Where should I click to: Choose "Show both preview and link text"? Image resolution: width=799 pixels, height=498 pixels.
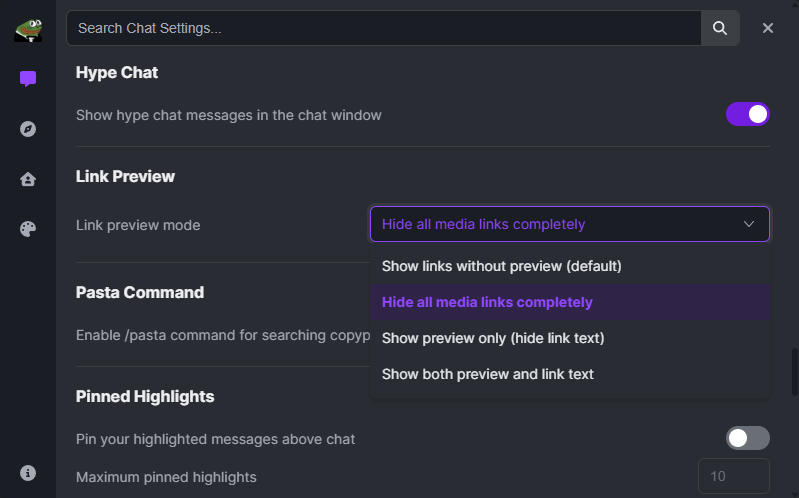click(487, 374)
